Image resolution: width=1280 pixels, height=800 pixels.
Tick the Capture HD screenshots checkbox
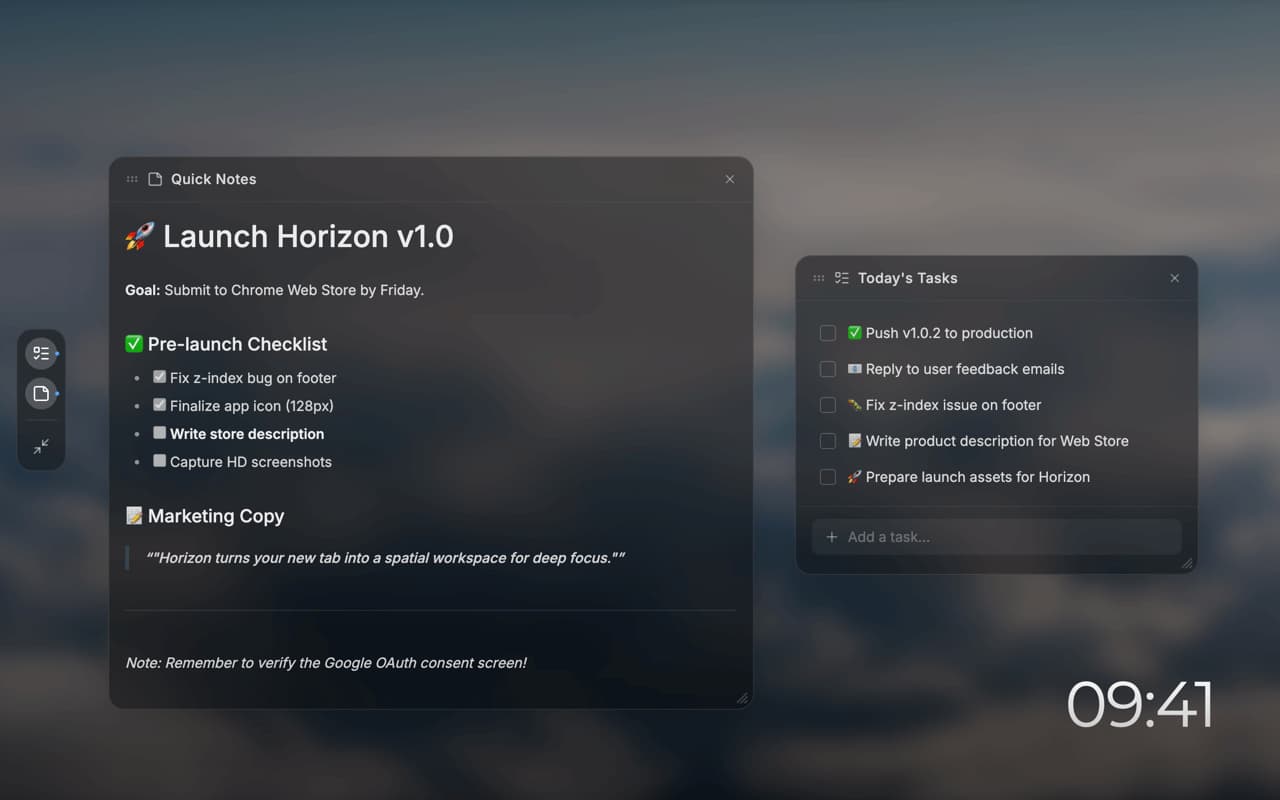point(160,461)
